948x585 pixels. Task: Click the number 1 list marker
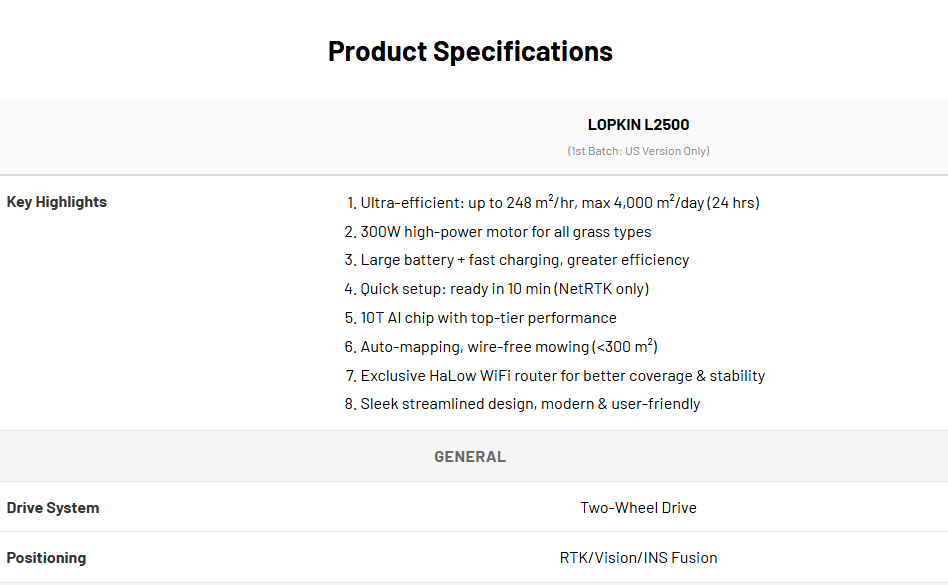(x=352, y=203)
